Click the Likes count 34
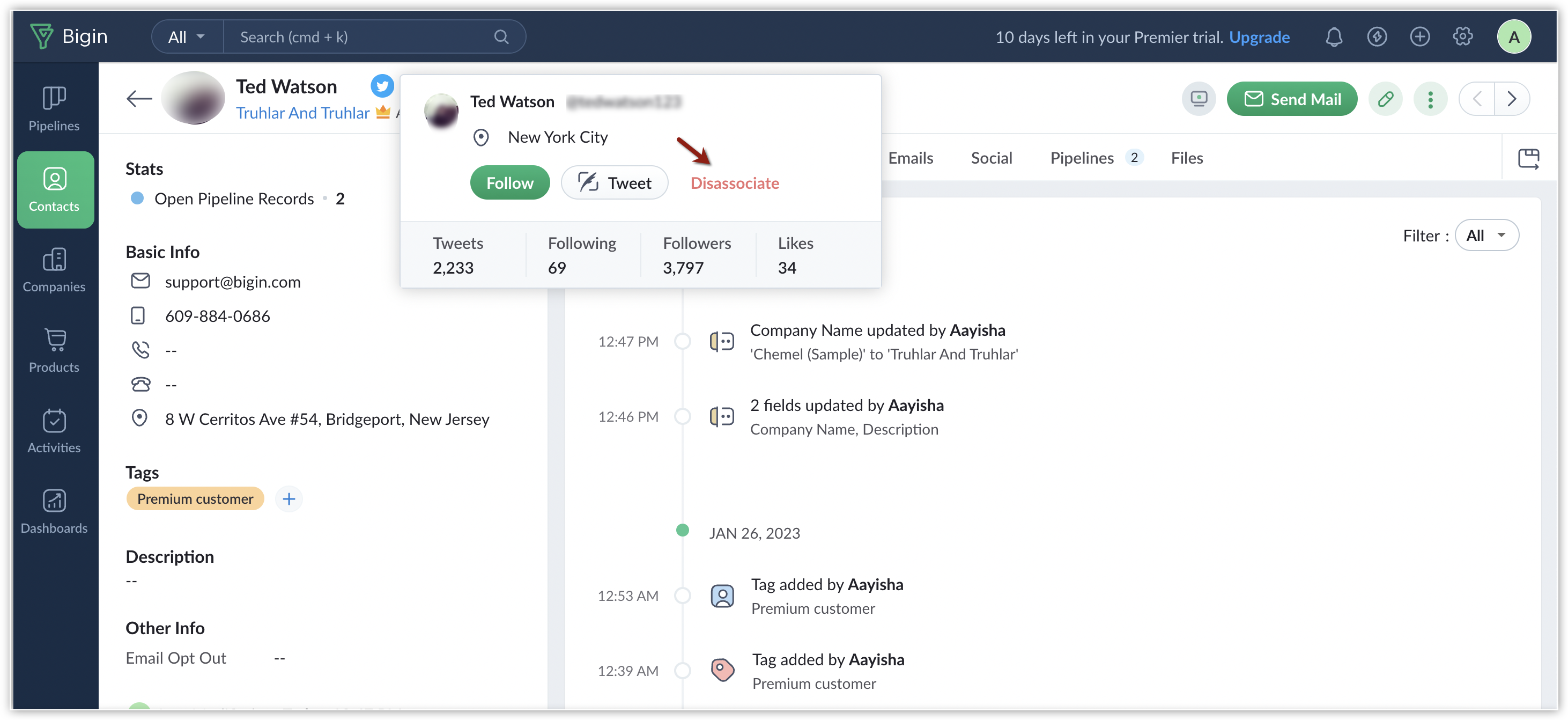The height and width of the screenshot is (720, 1568). pyautogui.click(x=787, y=267)
